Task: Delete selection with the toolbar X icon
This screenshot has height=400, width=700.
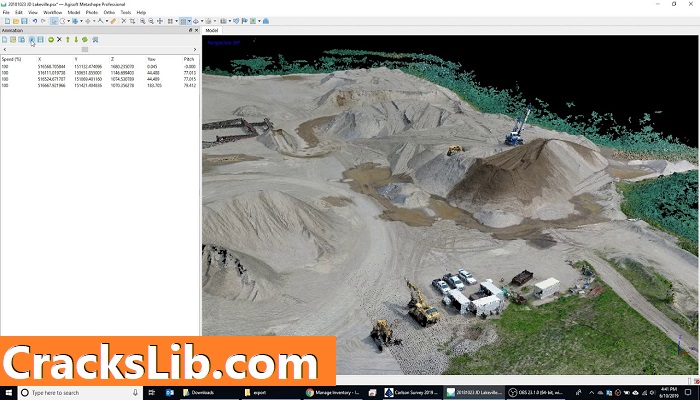Action: tap(124, 21)
